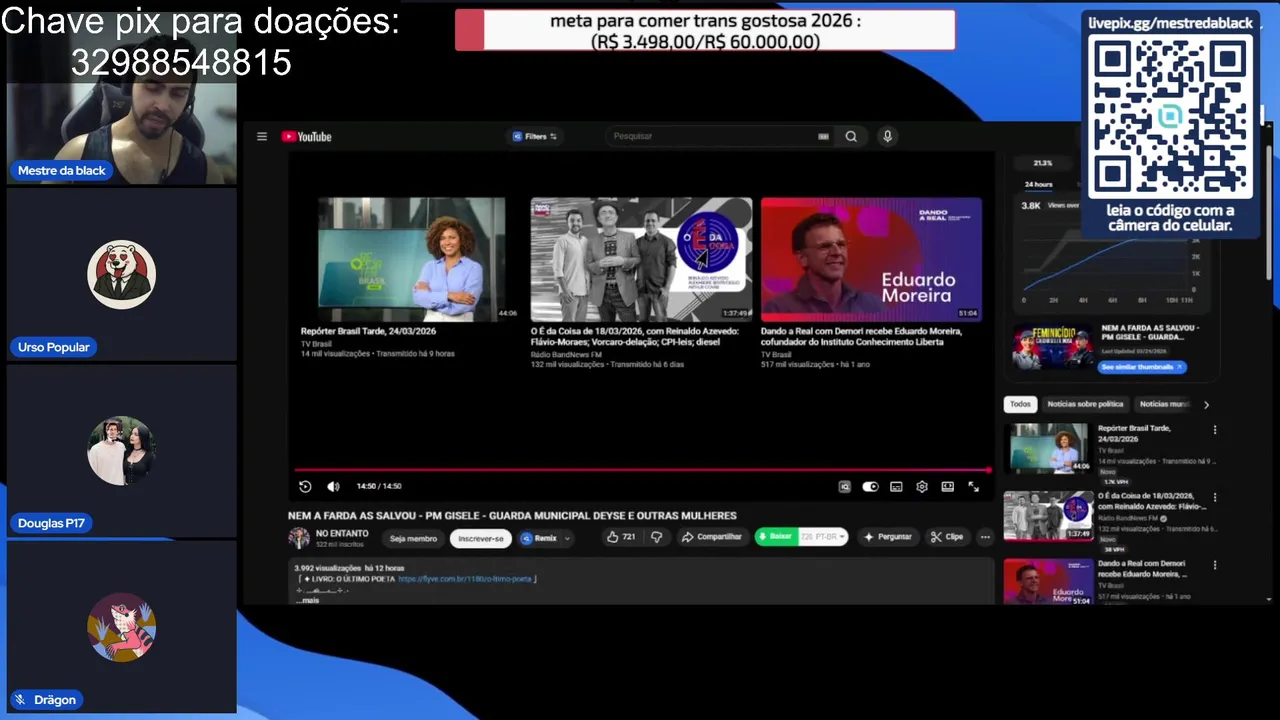Open sidebar title Dando a Real com Demori

tap(1142, 569)
